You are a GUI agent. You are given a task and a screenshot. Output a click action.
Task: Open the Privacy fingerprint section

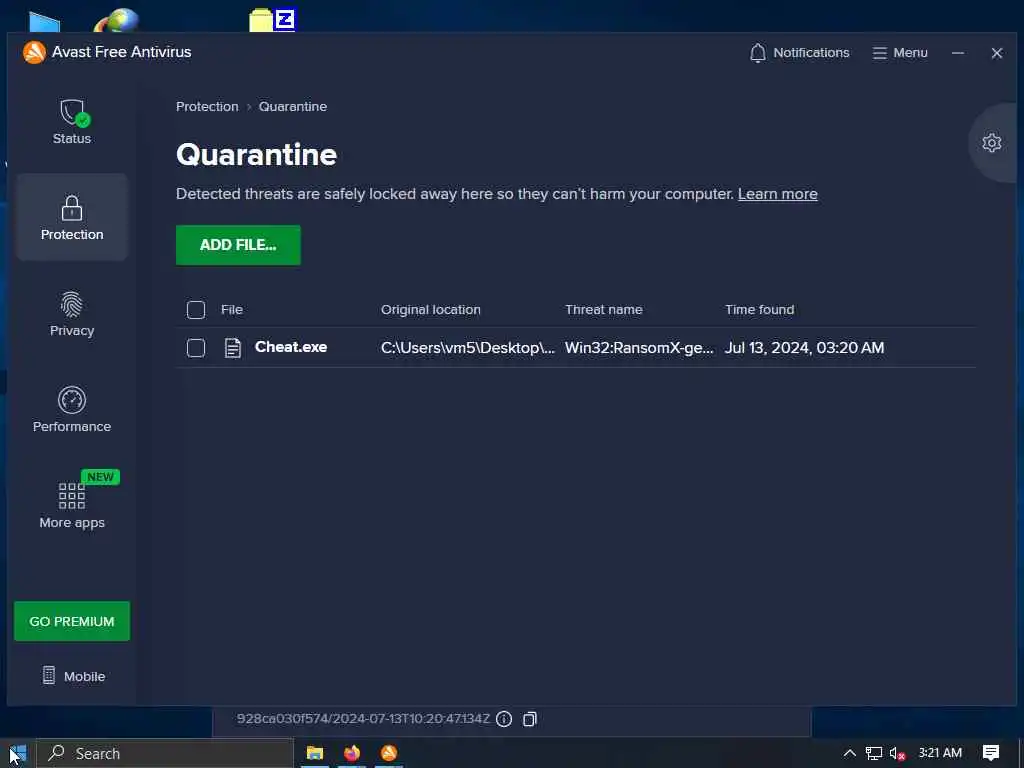tap(72, 313)
